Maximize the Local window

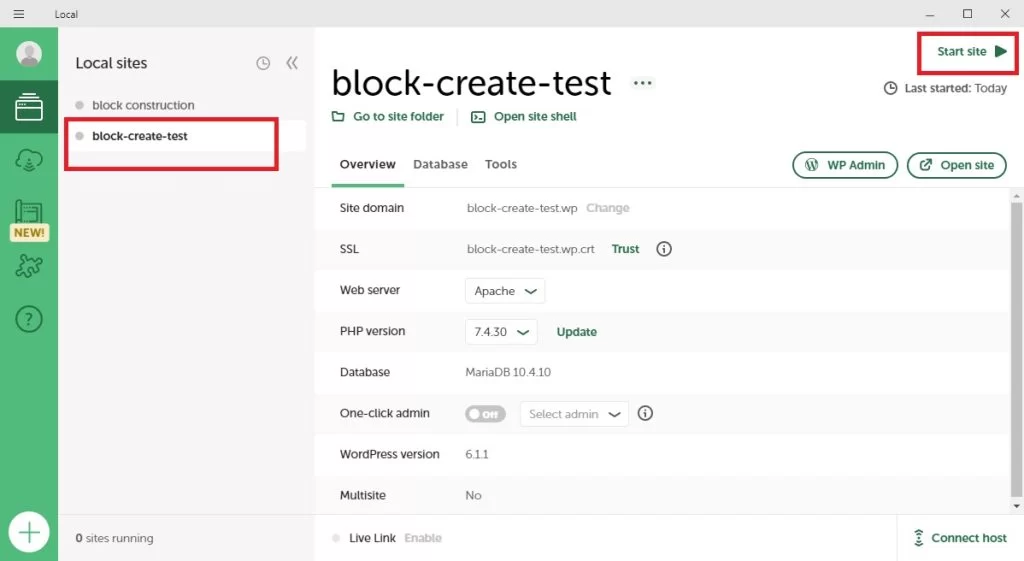pyautogui.click(x=967, y=14)
